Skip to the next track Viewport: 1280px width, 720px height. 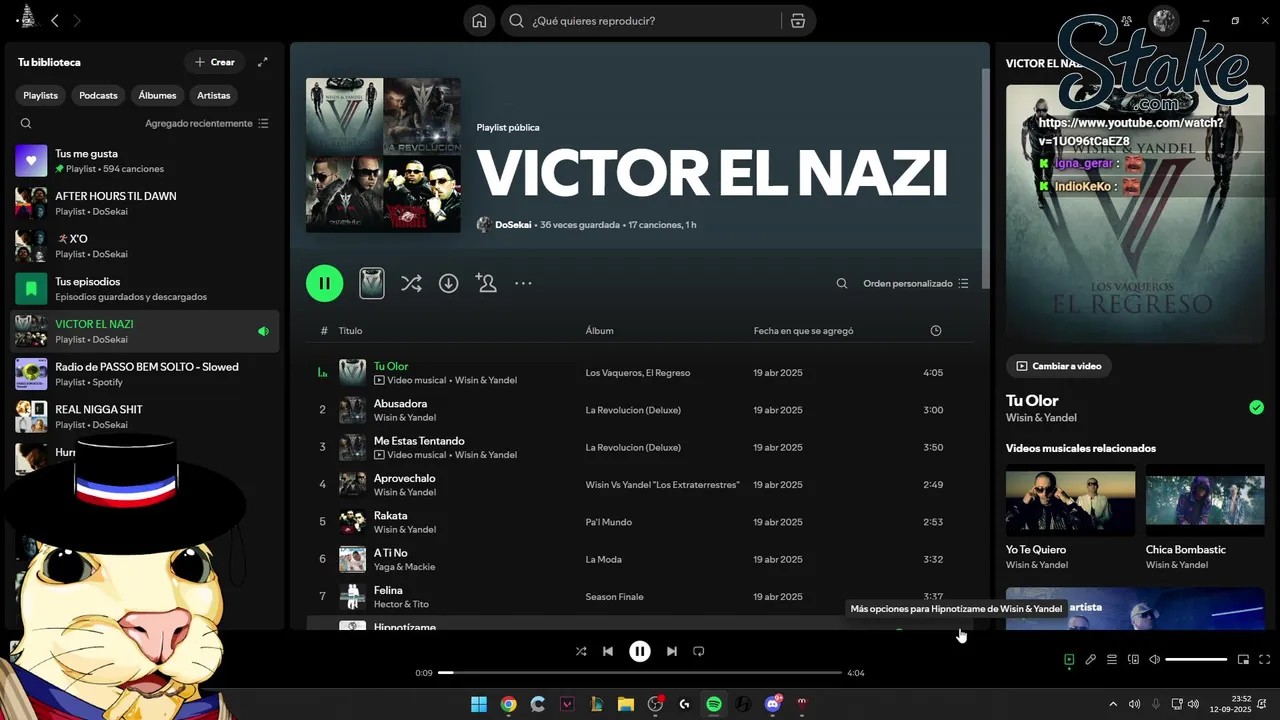tap(672, 651)
